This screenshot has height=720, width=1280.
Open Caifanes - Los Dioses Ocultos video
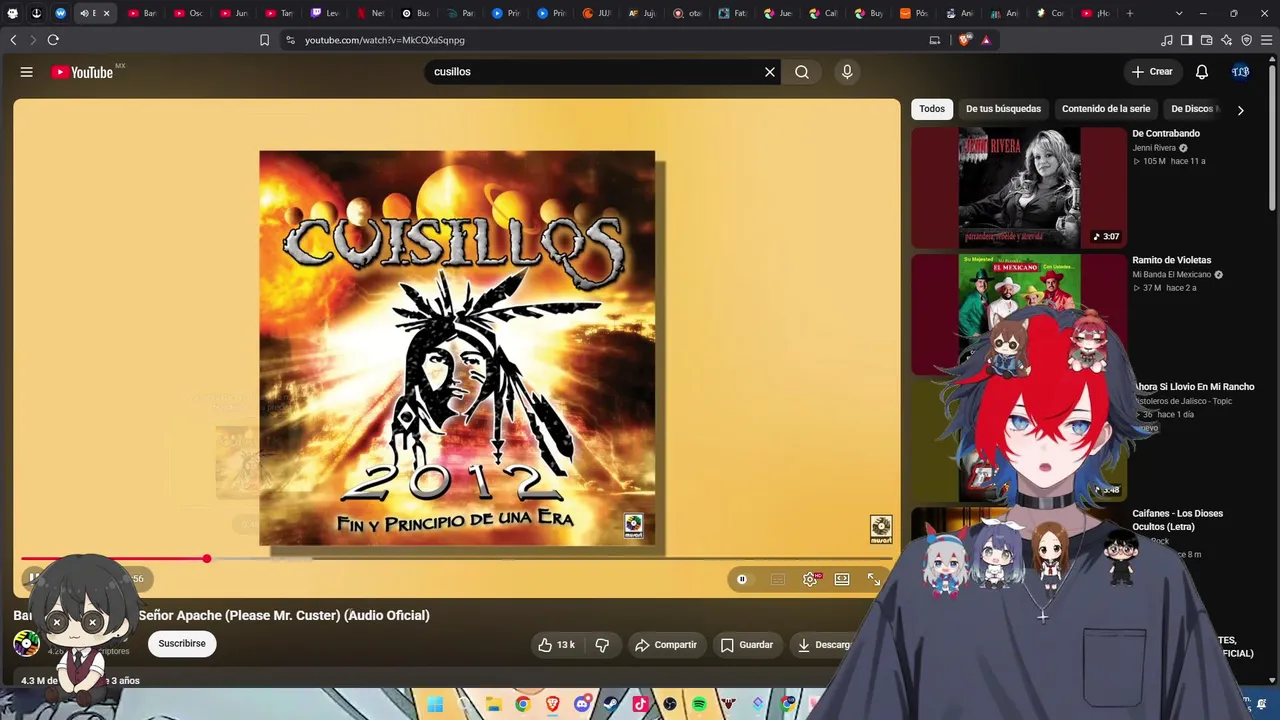1178,520
